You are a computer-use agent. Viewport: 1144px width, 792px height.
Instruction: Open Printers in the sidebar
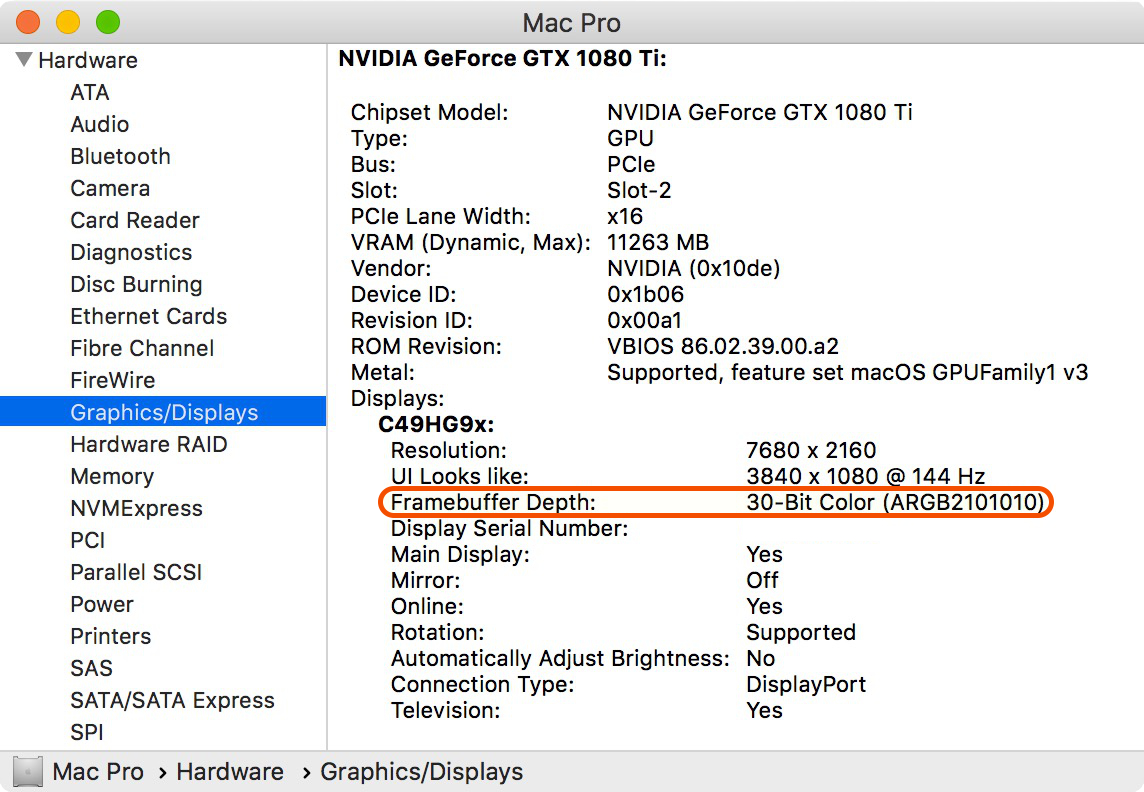(x=111, y=637)
